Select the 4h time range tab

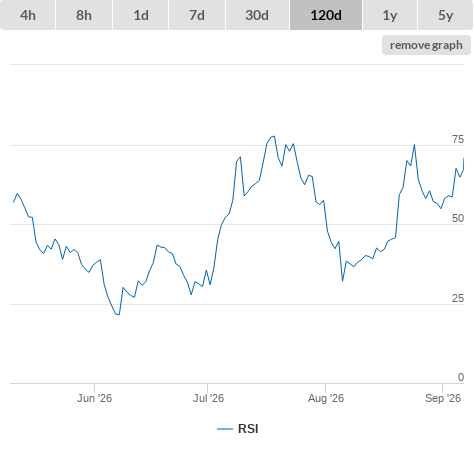pyautogui.click(x=28, y=15)
